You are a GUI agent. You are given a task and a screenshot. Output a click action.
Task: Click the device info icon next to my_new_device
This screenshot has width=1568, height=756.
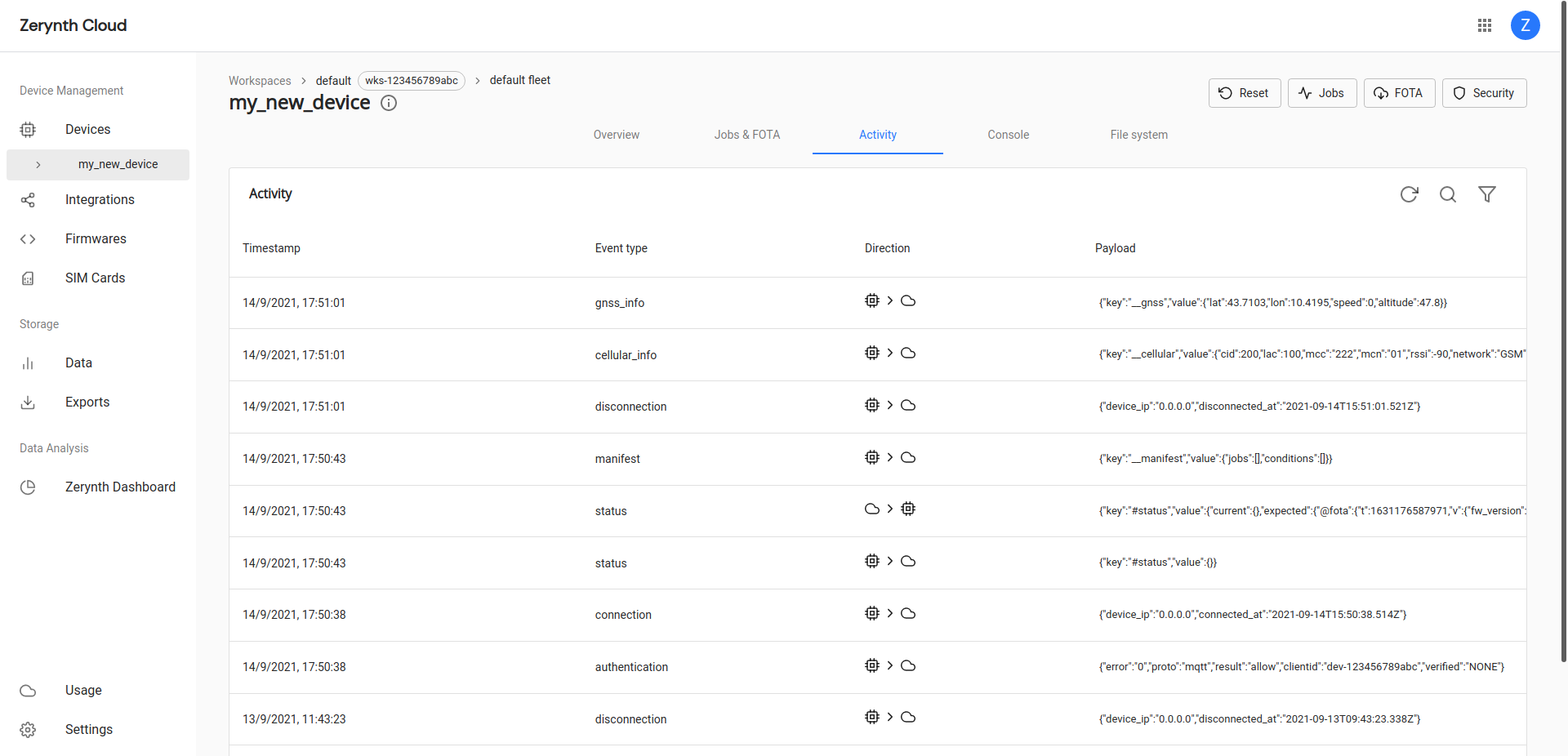390,103
